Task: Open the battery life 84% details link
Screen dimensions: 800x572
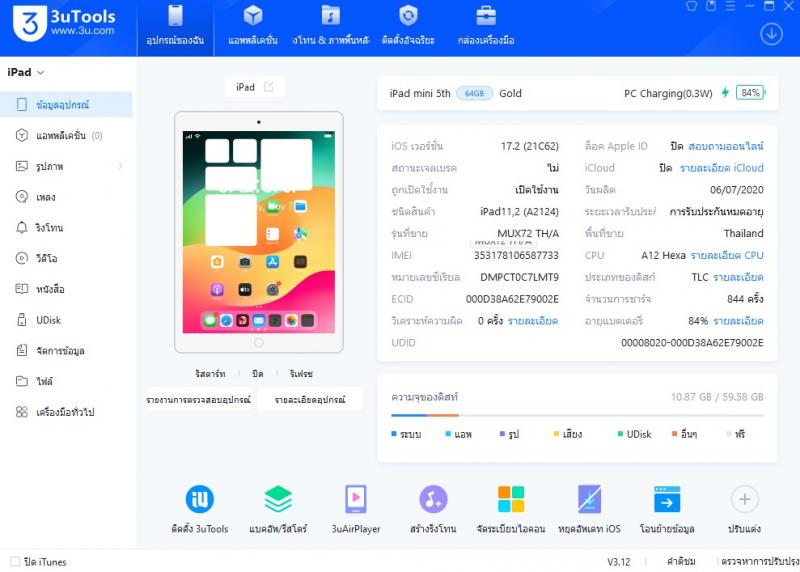Action: [738, 321]
